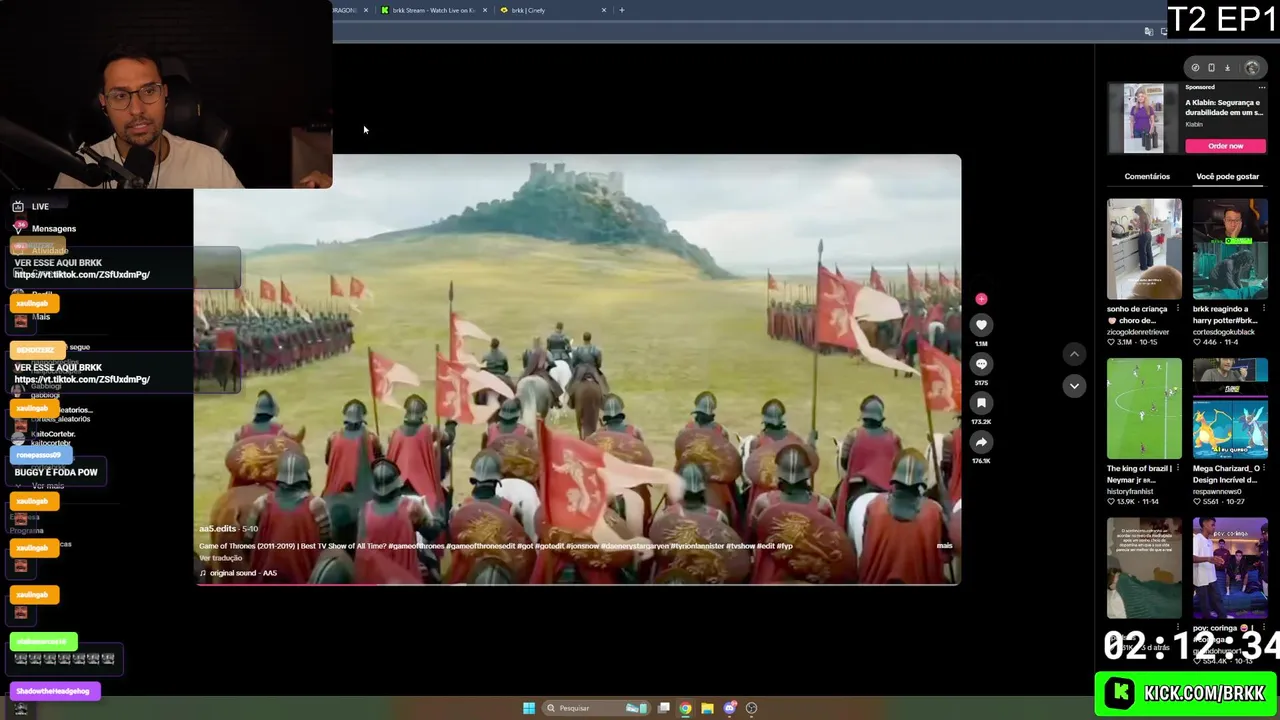Expand the caption with mais link
This screenshot has height=720, width=1280.
point(944,546)
